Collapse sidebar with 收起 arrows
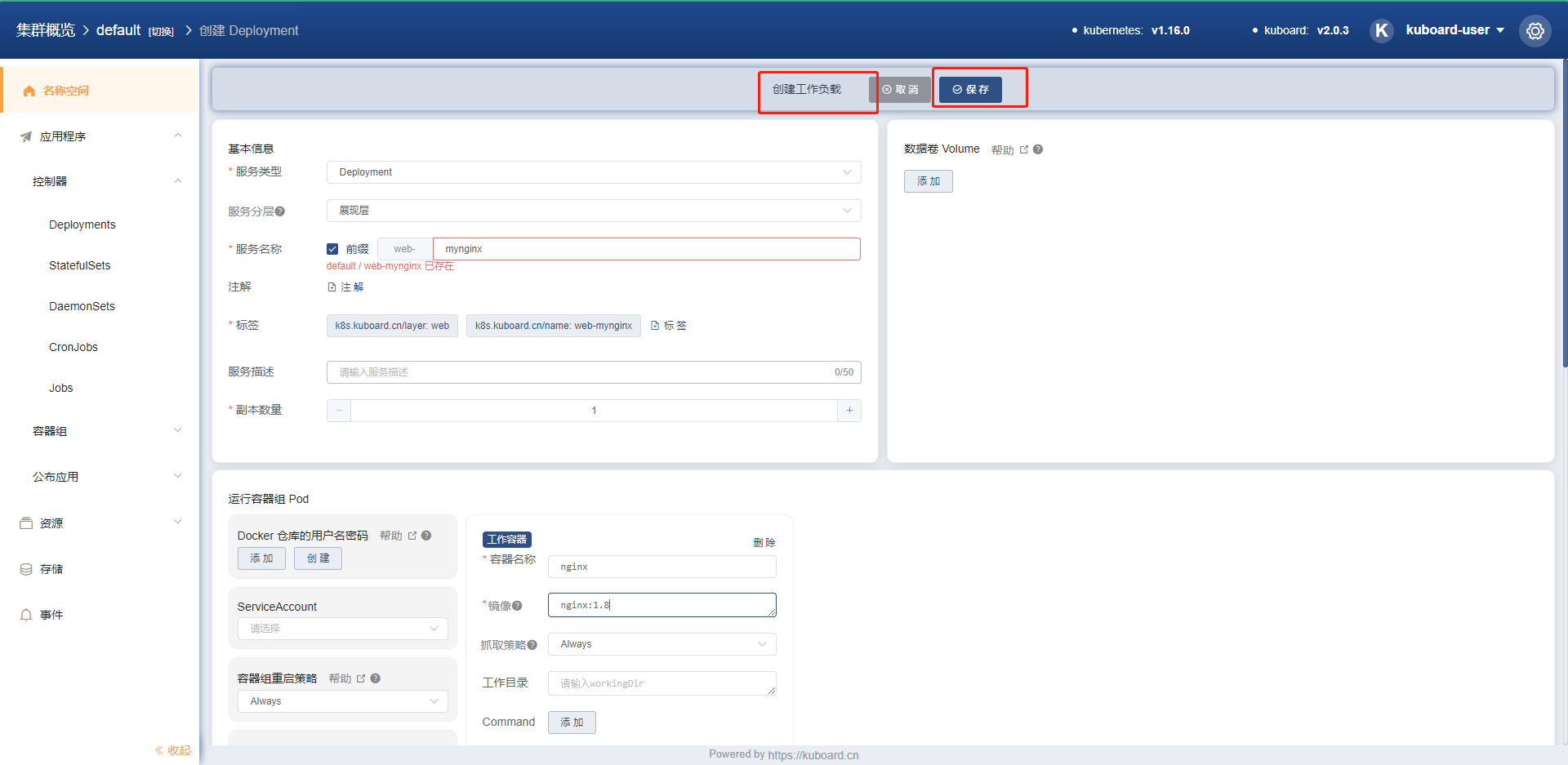1568x765 pixels. pos(172,750)
